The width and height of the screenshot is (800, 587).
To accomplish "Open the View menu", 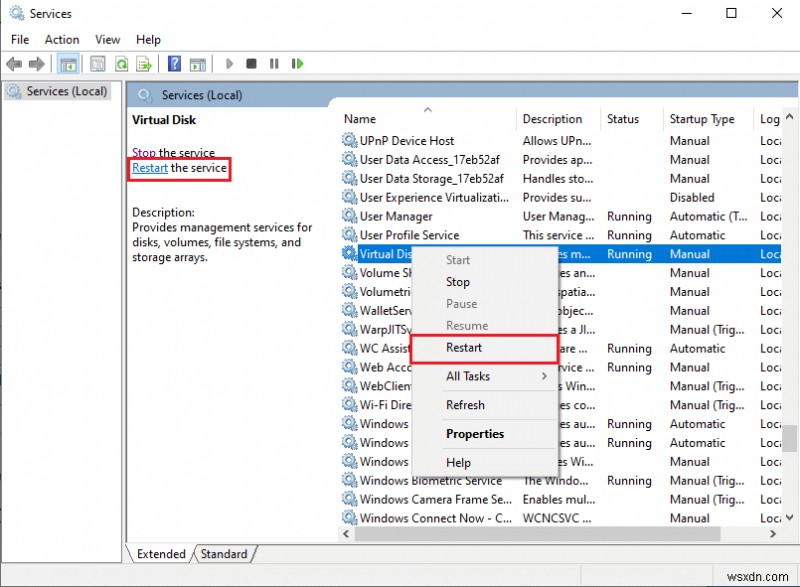I will point(107,39).
